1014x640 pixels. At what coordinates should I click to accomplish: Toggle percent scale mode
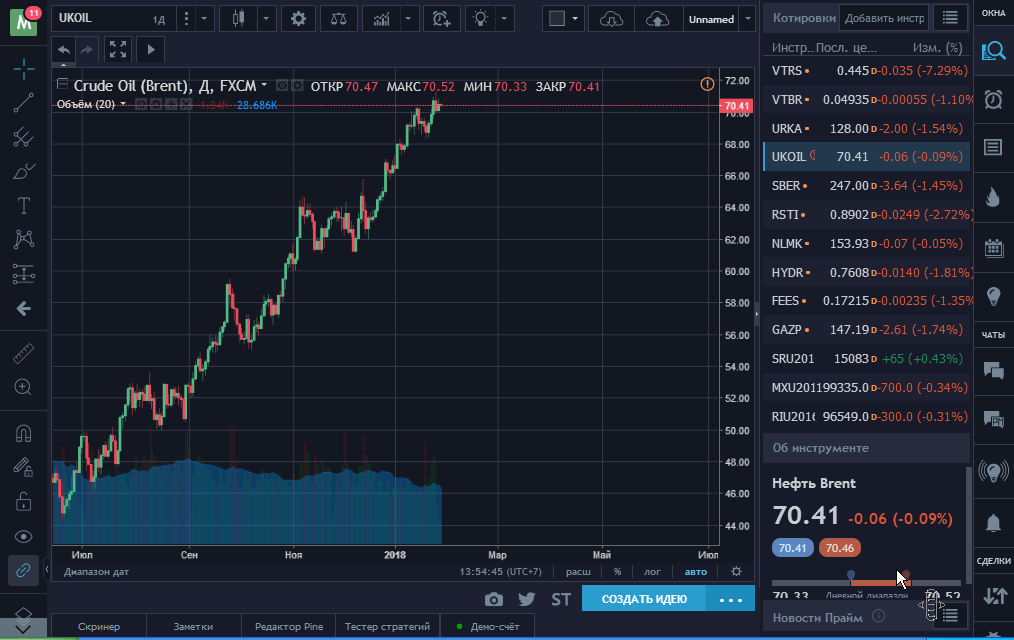click(x=617, y=571)
